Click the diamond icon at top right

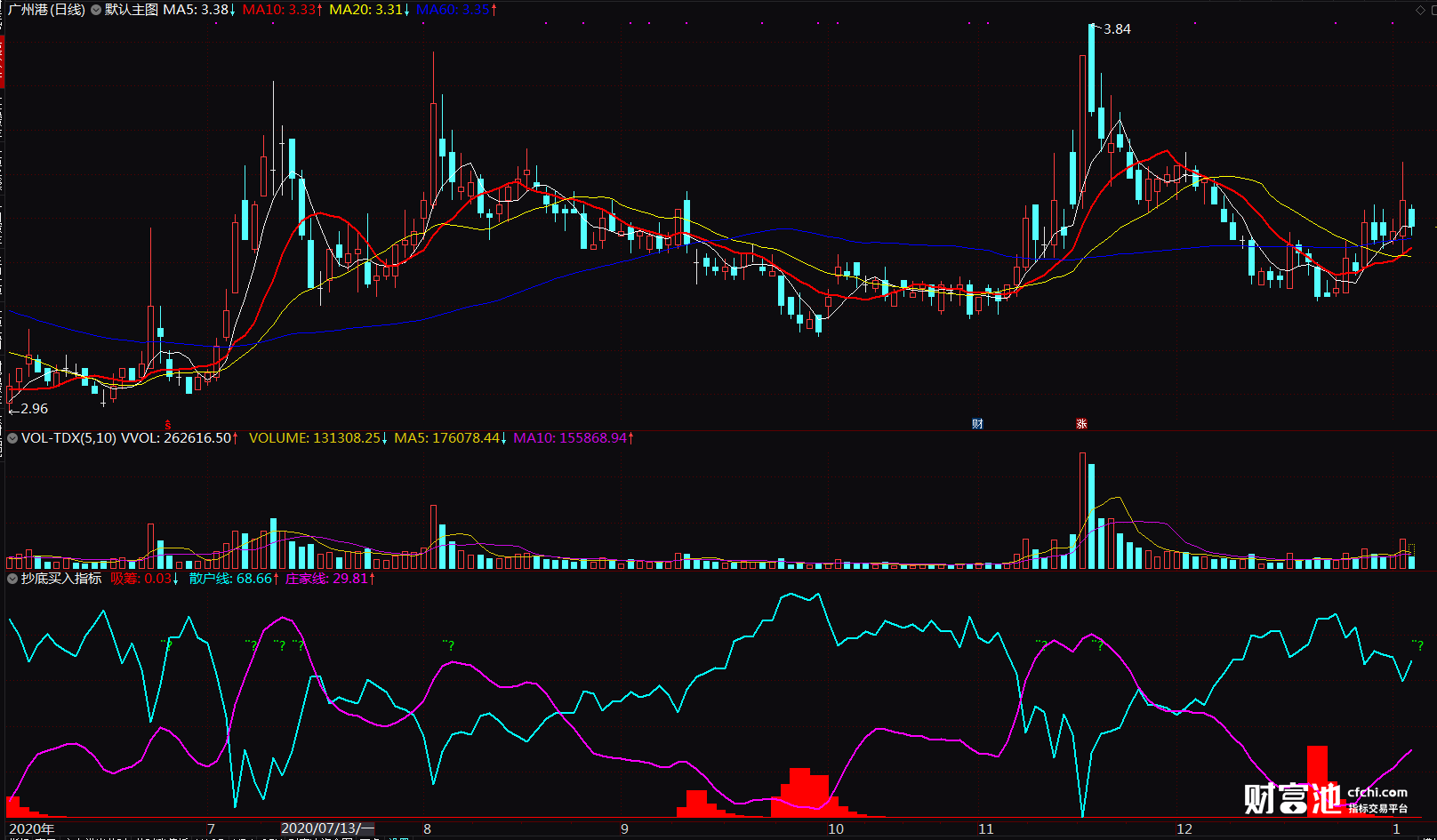1420,10
